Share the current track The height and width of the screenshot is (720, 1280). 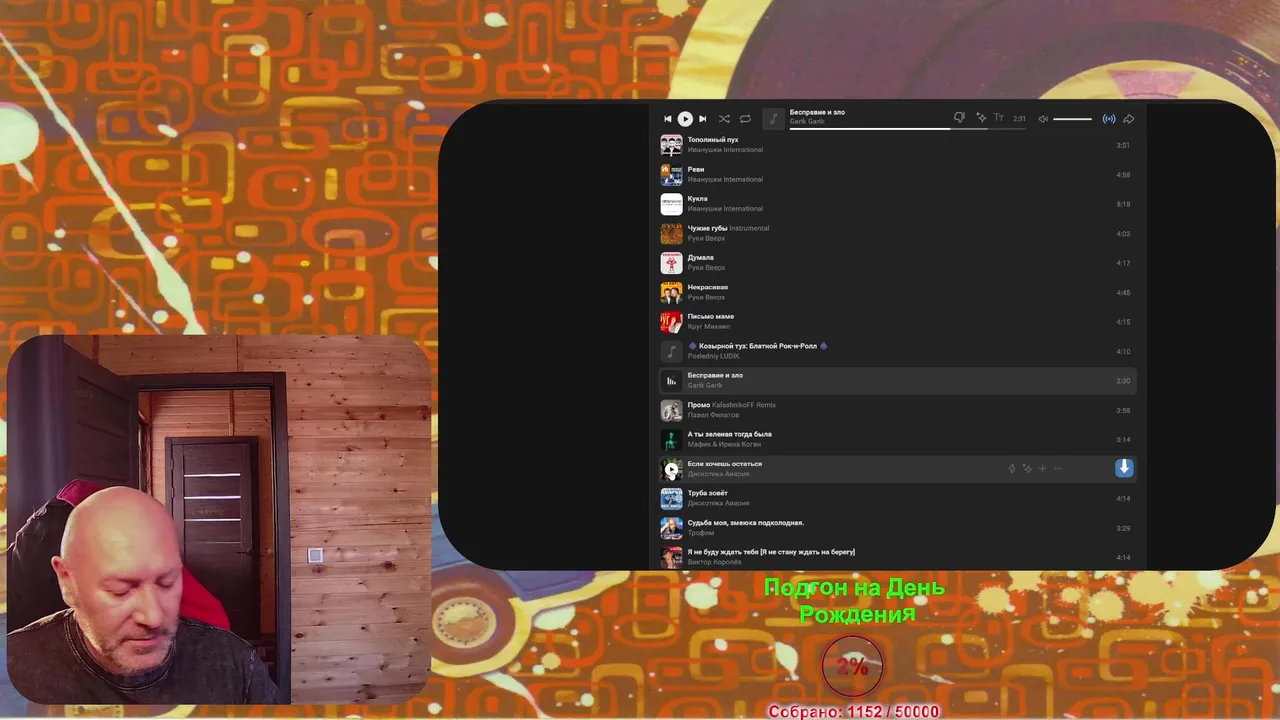(1129, 119)
